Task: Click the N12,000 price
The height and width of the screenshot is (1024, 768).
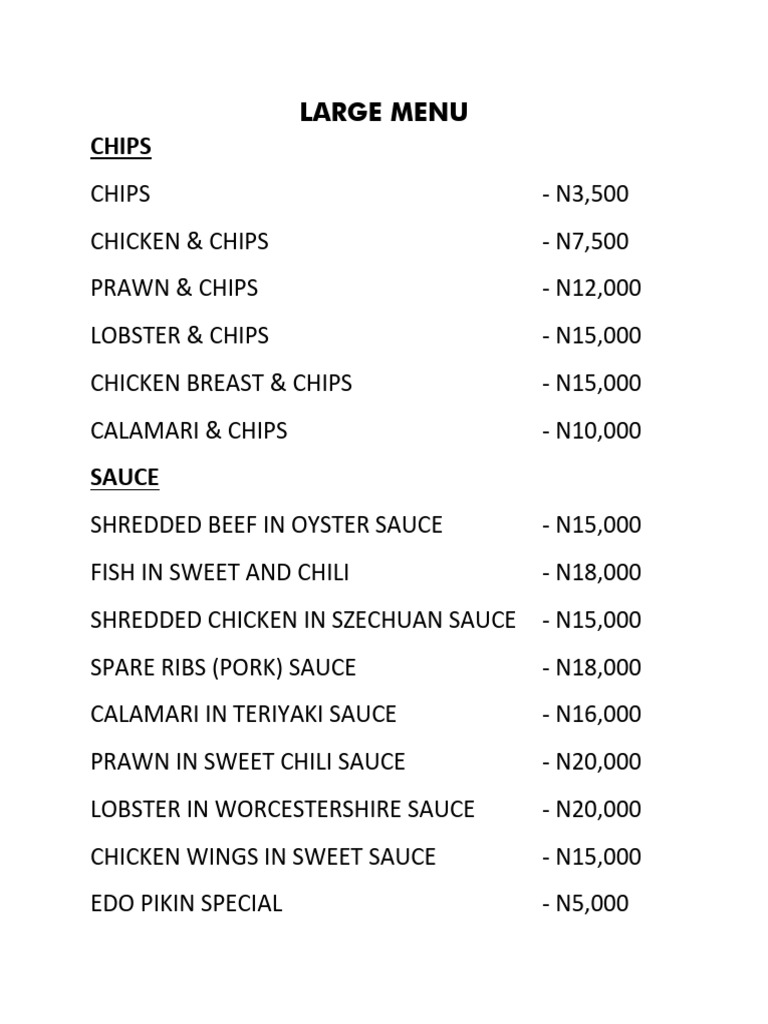Action: (597, 288)
